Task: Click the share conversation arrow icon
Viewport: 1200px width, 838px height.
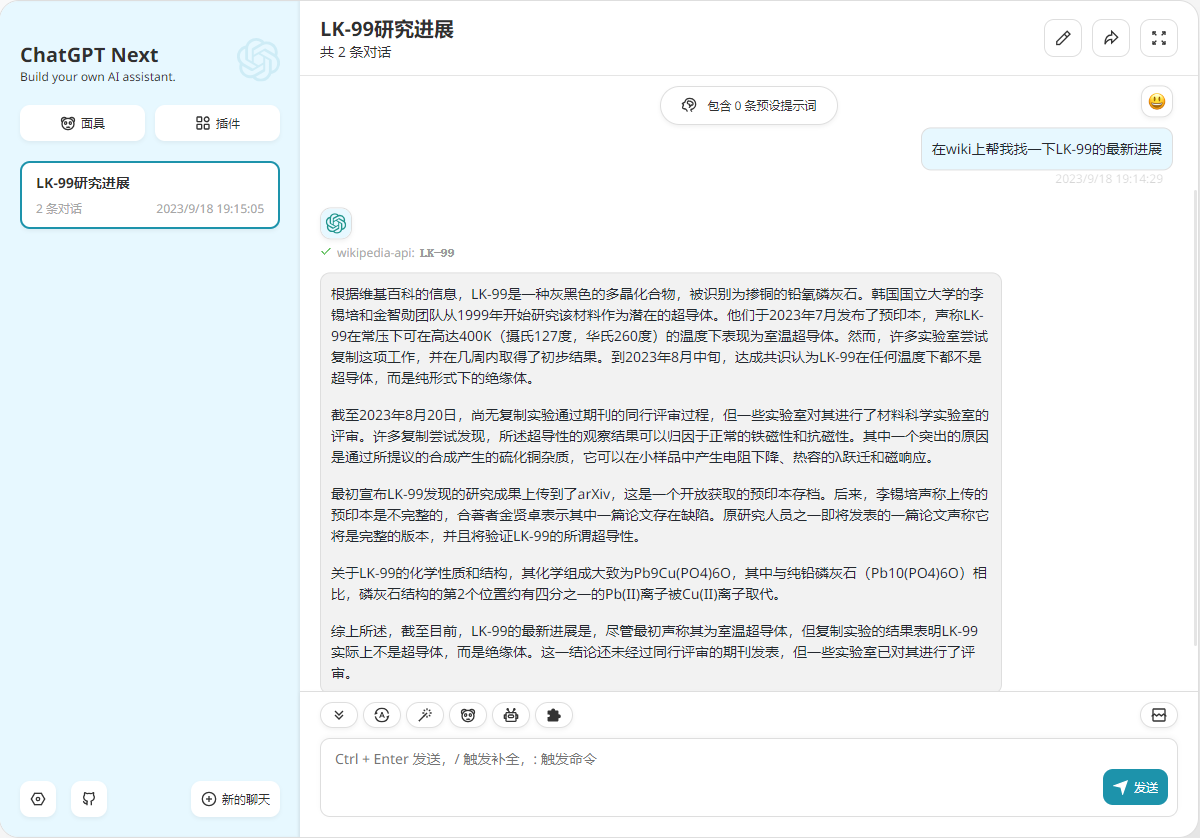Action: tap(1110, 38)
